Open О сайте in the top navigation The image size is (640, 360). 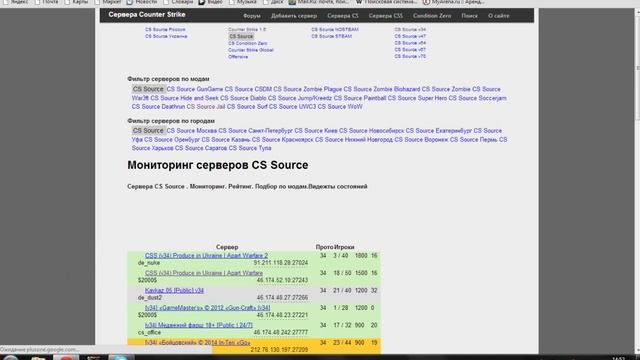click(499, 16)
